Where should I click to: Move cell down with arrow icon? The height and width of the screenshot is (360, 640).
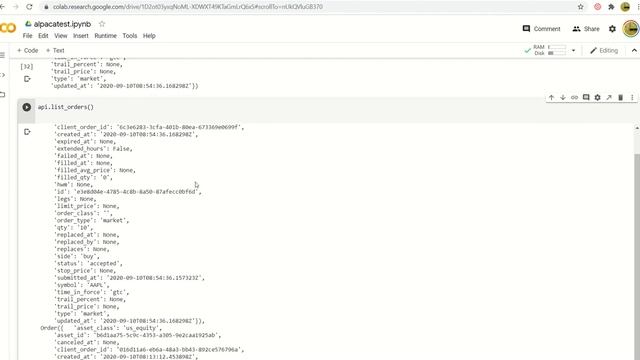(563, 98)
